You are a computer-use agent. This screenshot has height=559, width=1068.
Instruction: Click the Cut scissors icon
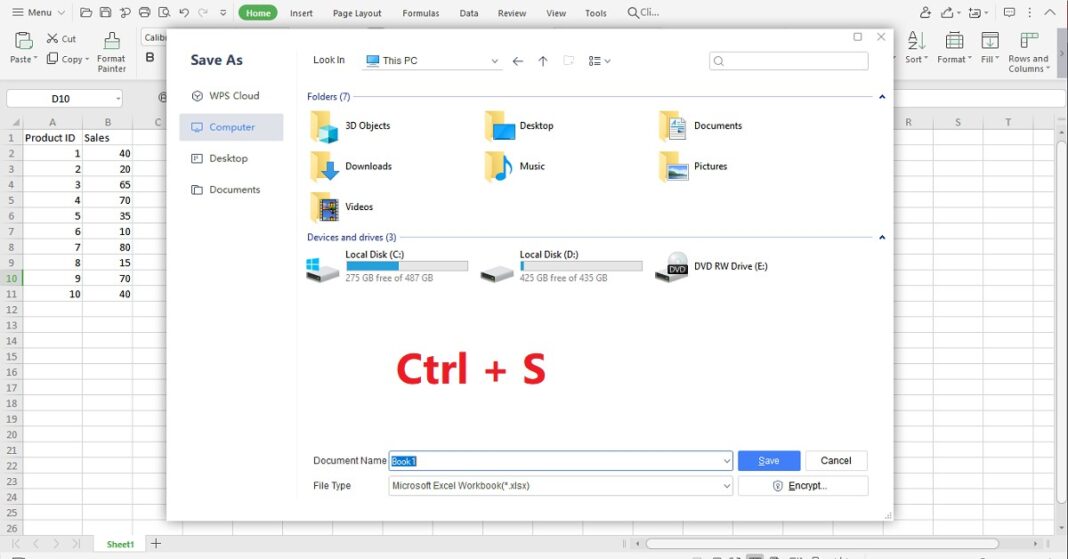tap(52, 39)
